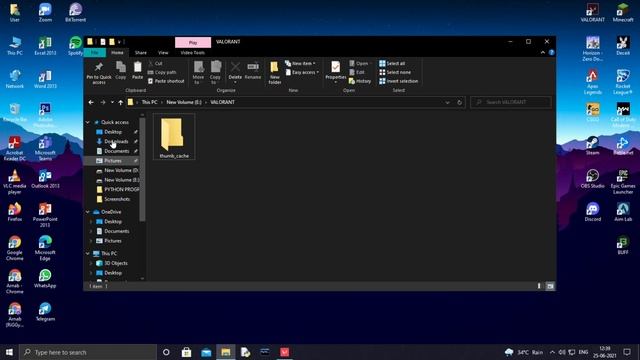This screenshot has height=360, width=640.
Task: Open the New item dropdown
Action: click(300, 63)
